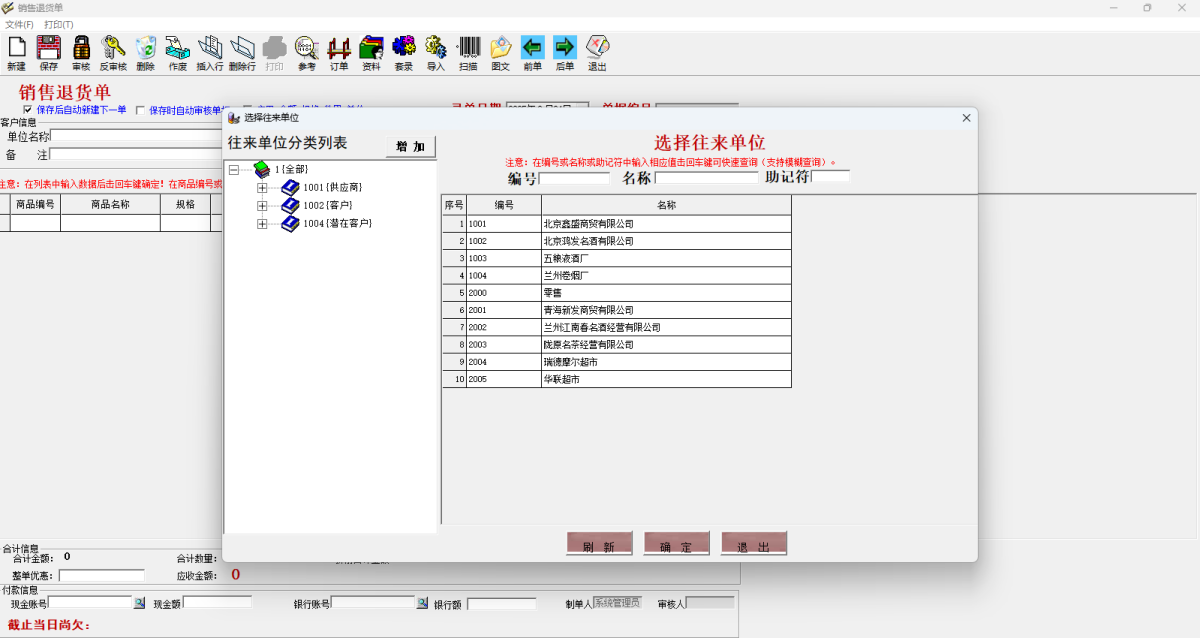Click the 扫描 (Scan) barcode icon
This screenshot has height=638, width=1200.
[468, 46]
